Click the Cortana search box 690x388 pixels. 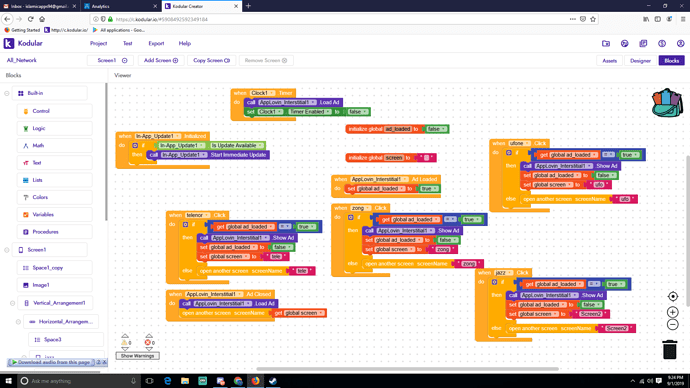pos(79,381)
